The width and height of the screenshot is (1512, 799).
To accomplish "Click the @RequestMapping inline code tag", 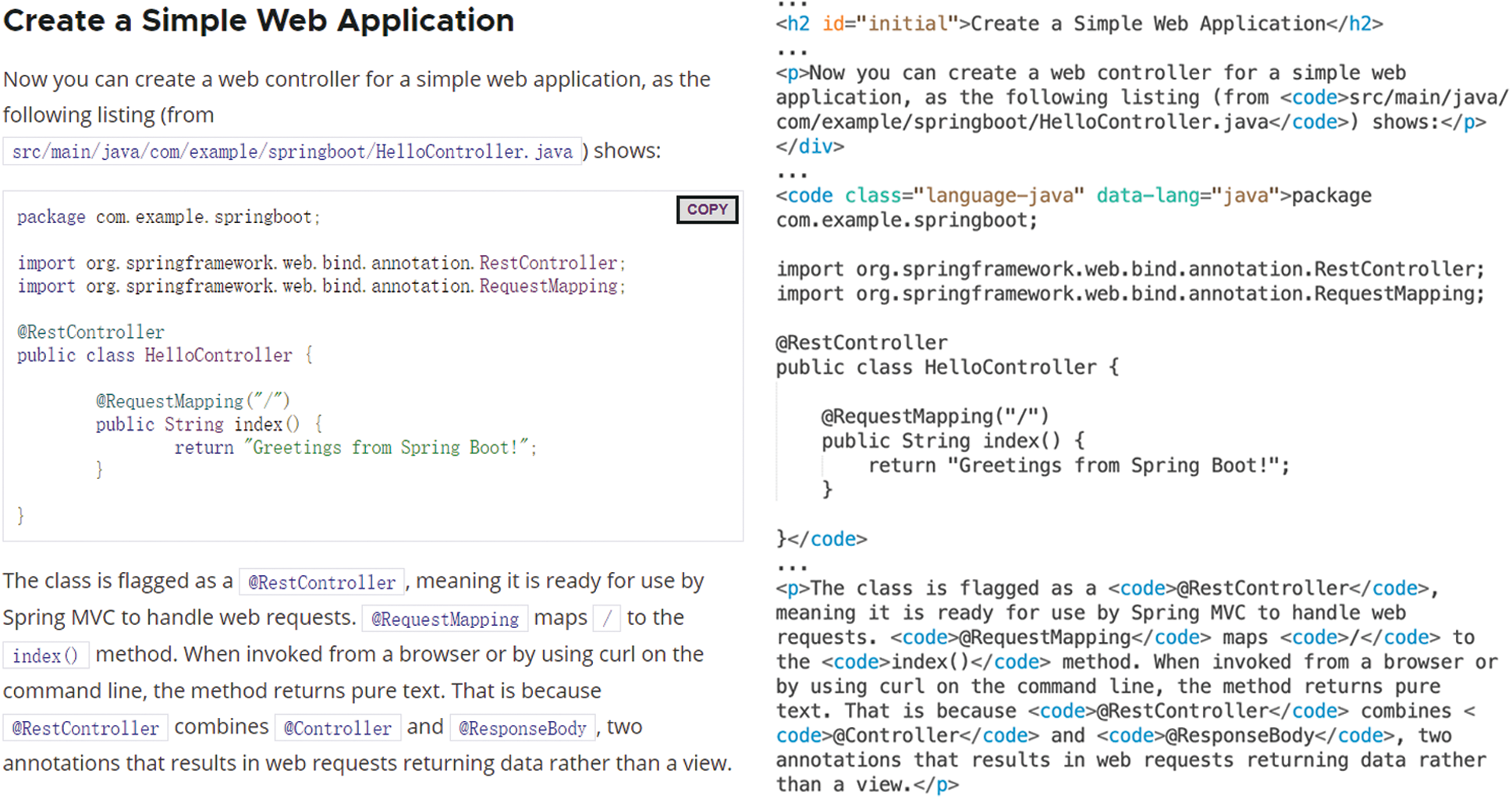I will [x=445, y=619].
